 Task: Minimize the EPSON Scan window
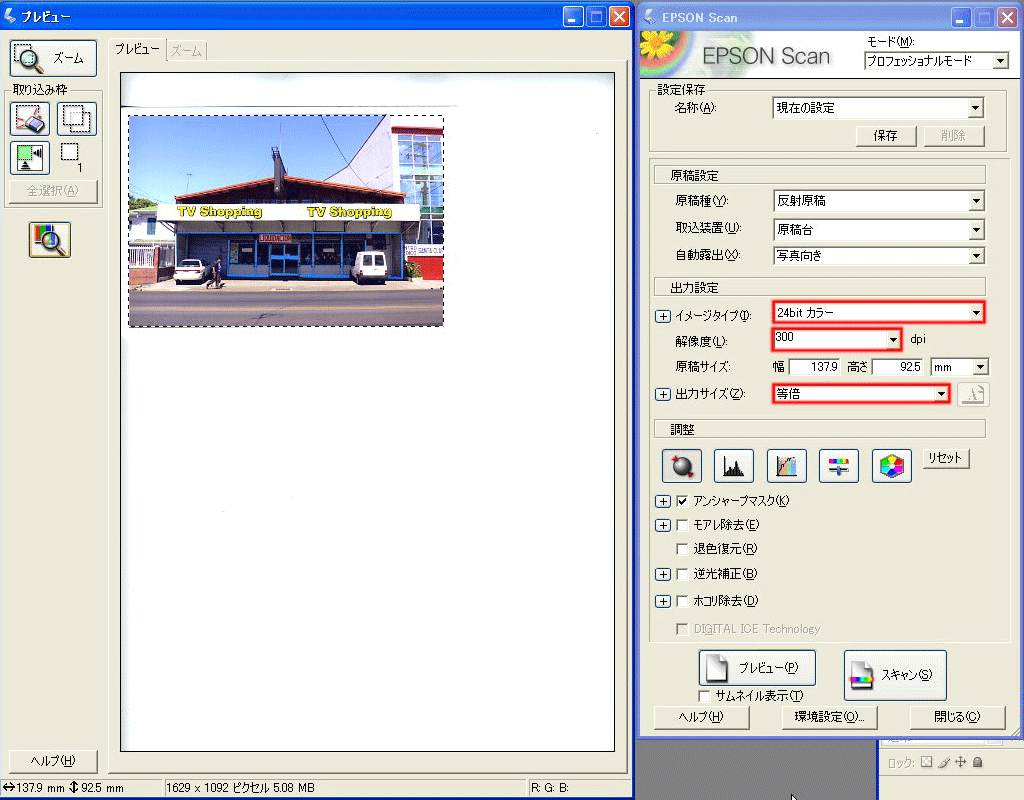pos(961,18)
